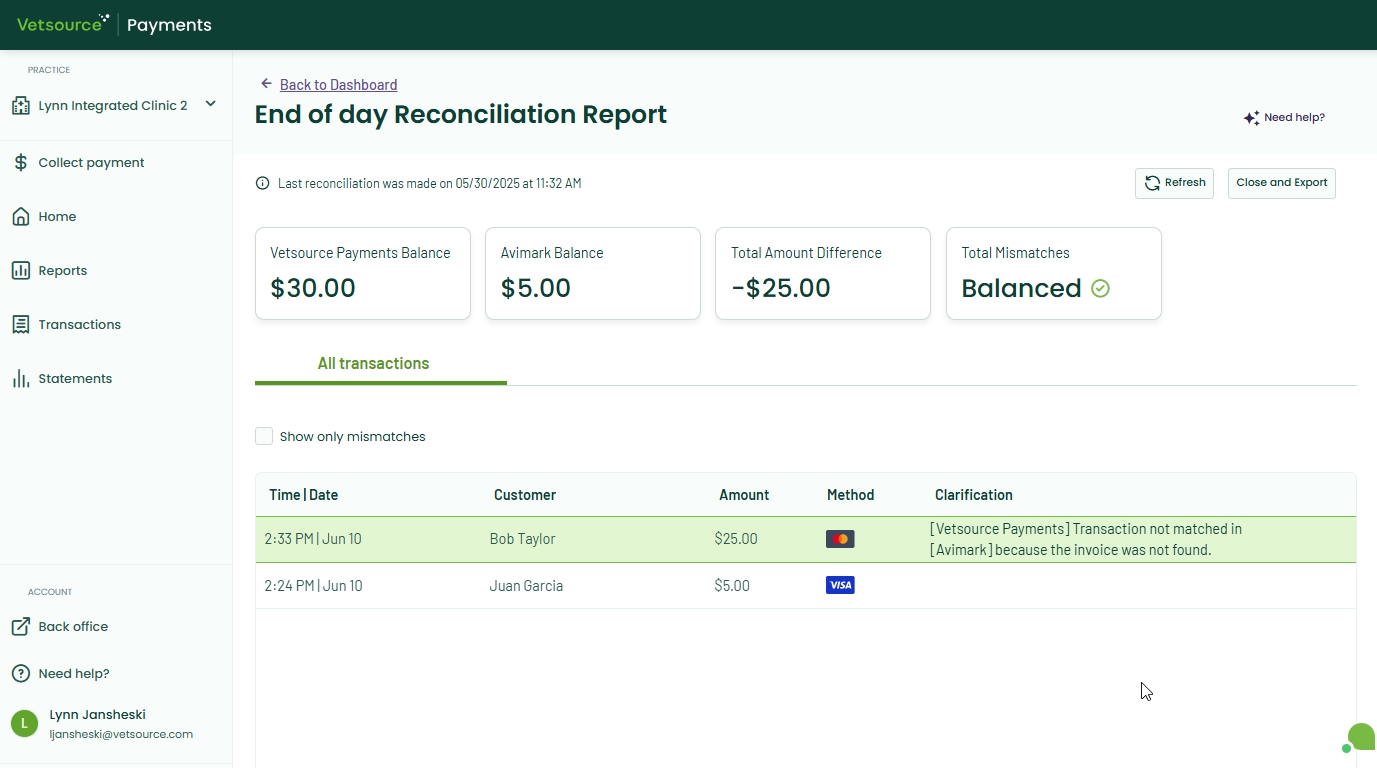
Task: Click the Clarification column header
Action: pos(974,495)
